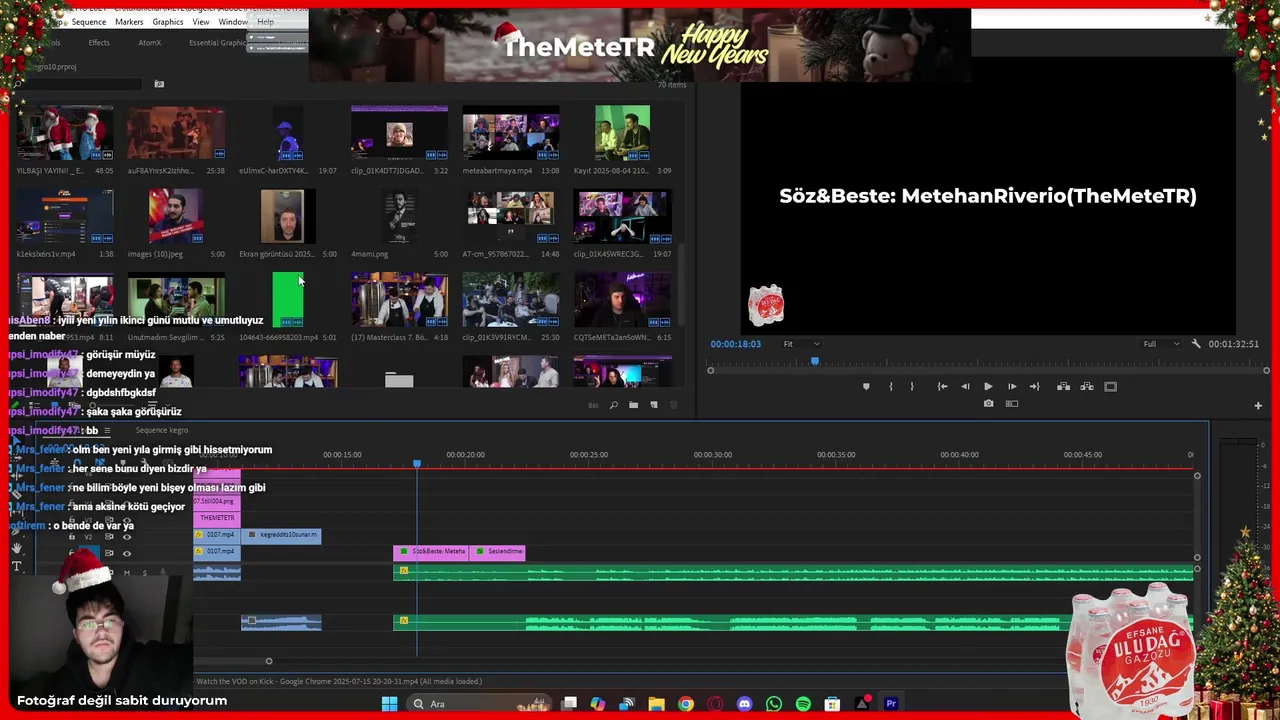Click the Program Monitor scrub bar playhead

click(815, 361)
